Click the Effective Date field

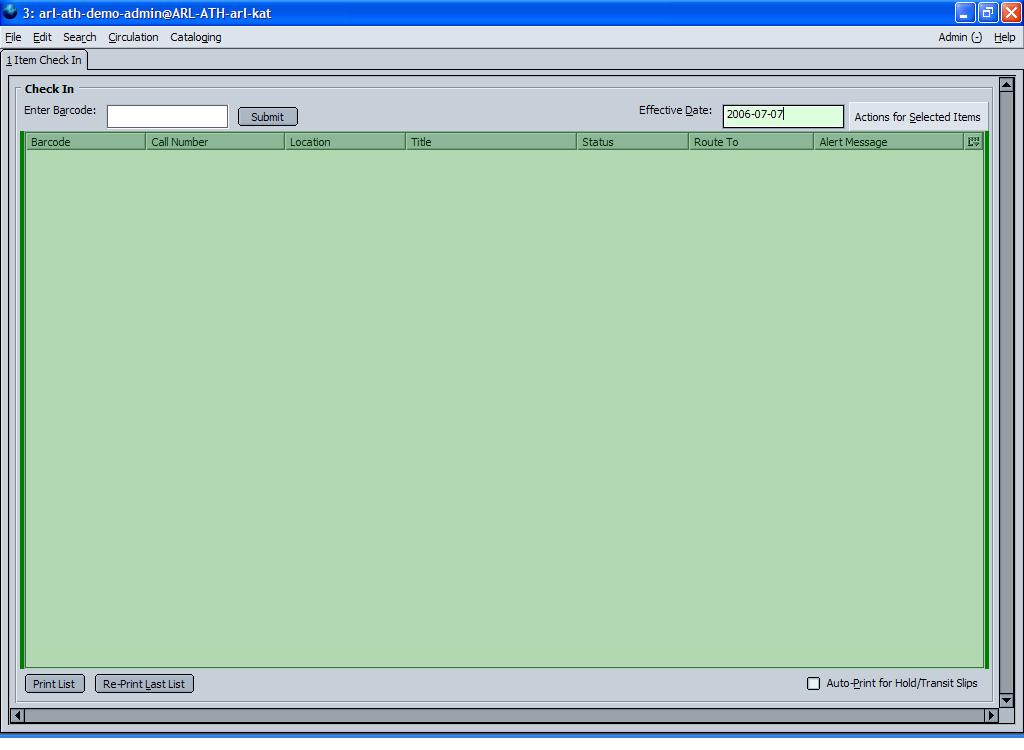click(x=782, y=117)
